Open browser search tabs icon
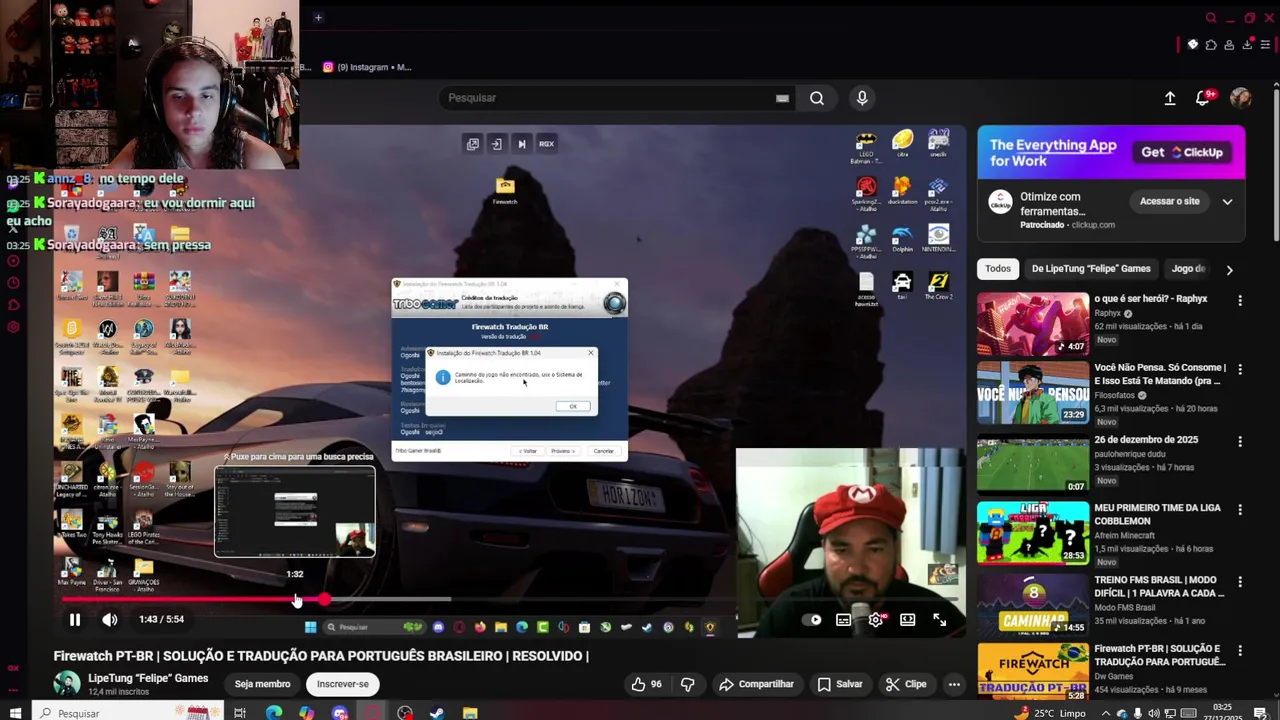Screen dimensions: 1280x720 coord(1210,18)
